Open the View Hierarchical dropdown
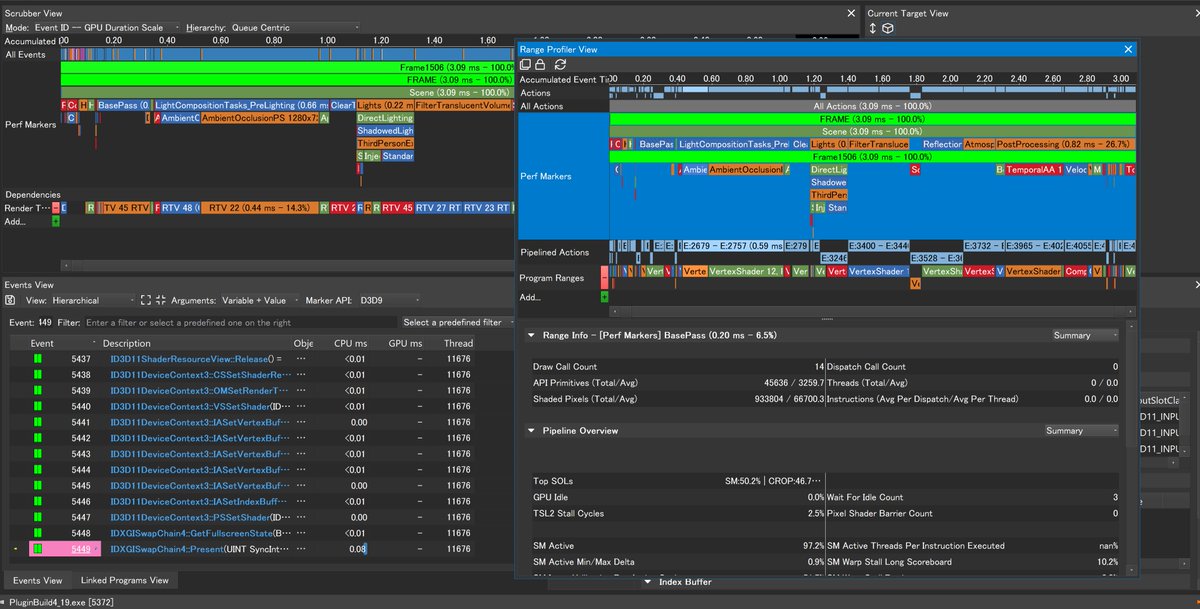 click(94, 300)
